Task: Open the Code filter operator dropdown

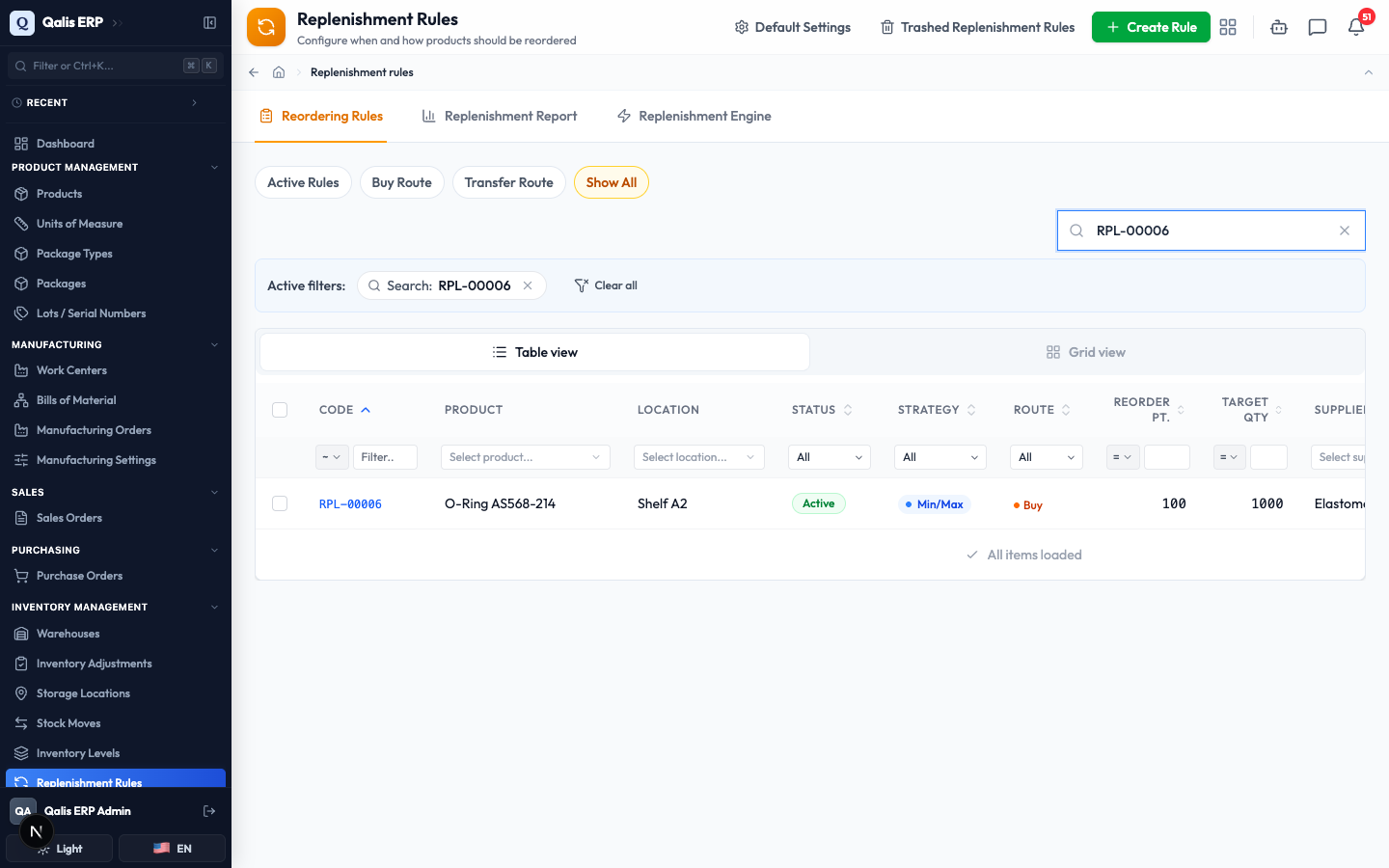Action: click(x=332, y=457)
